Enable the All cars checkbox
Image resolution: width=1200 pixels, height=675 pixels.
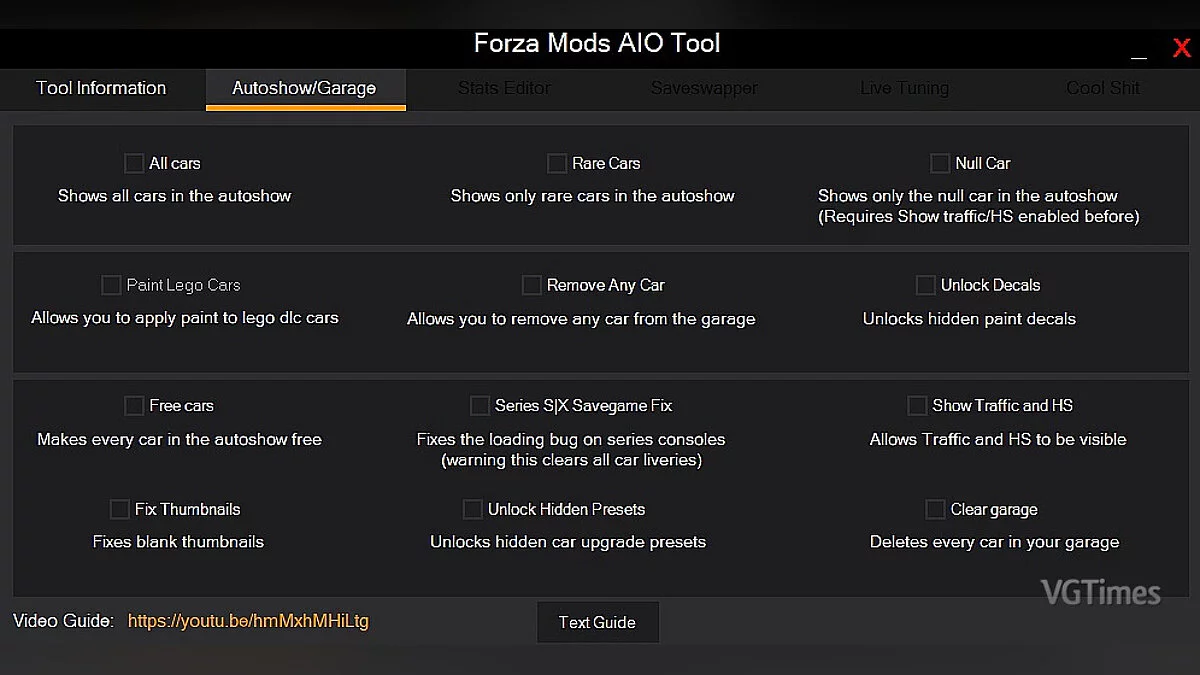click(x=134, y=163)
